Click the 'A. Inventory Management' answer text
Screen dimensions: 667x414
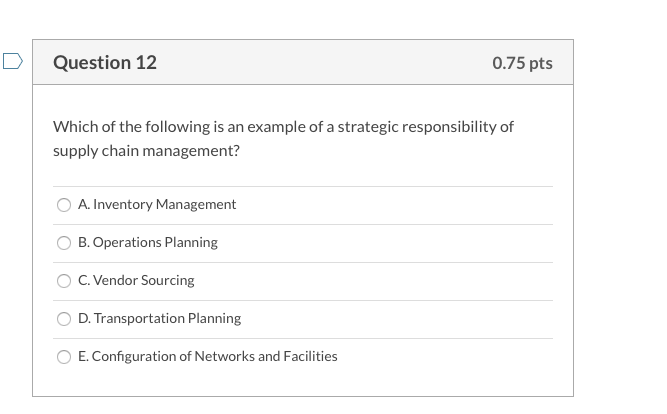(x=157, y=204)
